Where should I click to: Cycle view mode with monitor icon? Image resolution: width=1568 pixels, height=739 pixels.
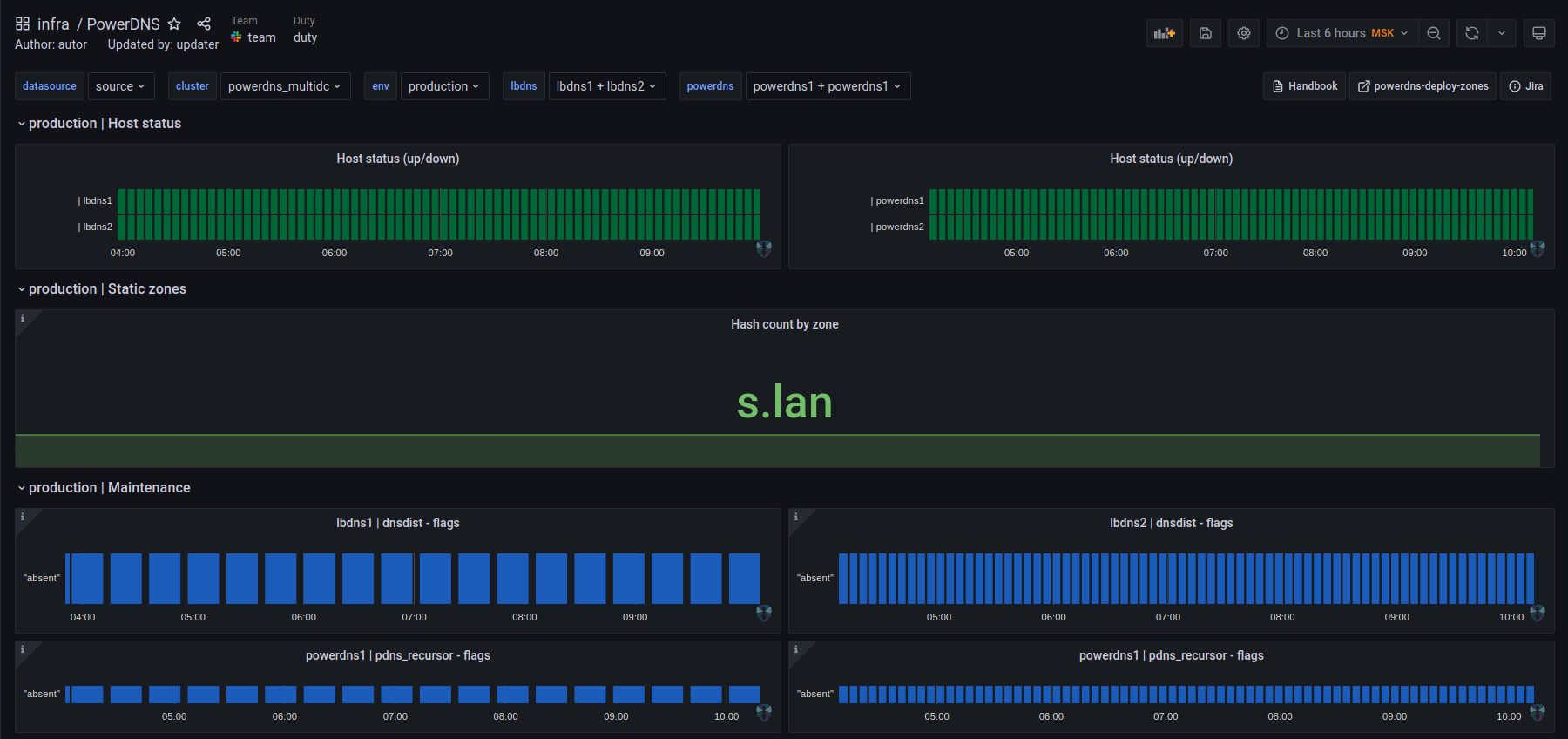[1539, 33]
